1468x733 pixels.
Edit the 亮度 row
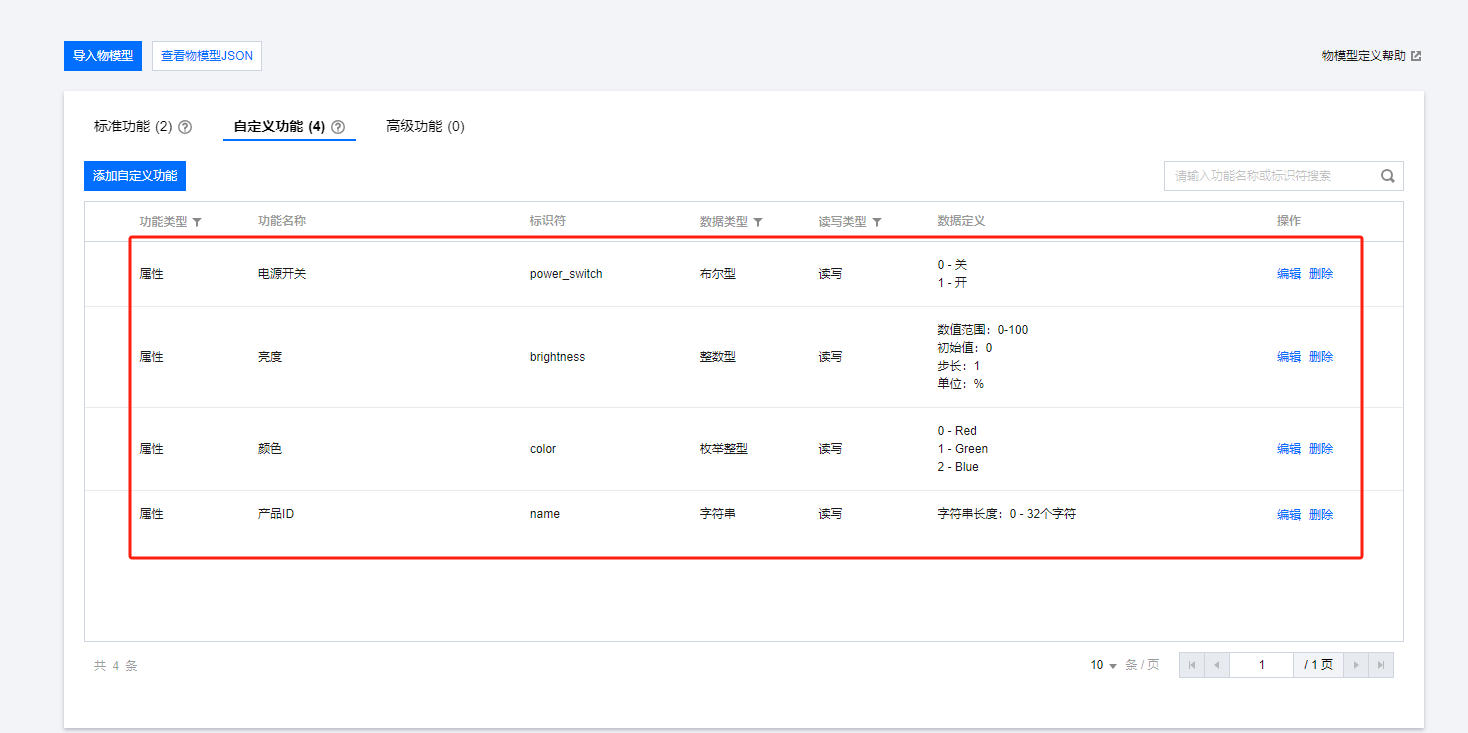click(1289, 357)
